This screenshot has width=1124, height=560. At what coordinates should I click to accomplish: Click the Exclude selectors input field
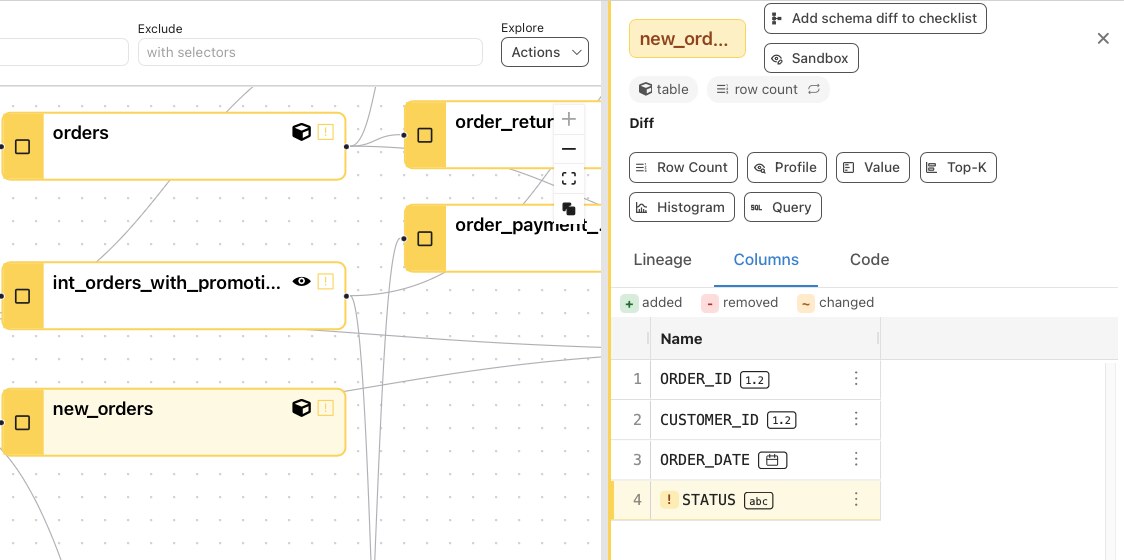click(310, 52)
